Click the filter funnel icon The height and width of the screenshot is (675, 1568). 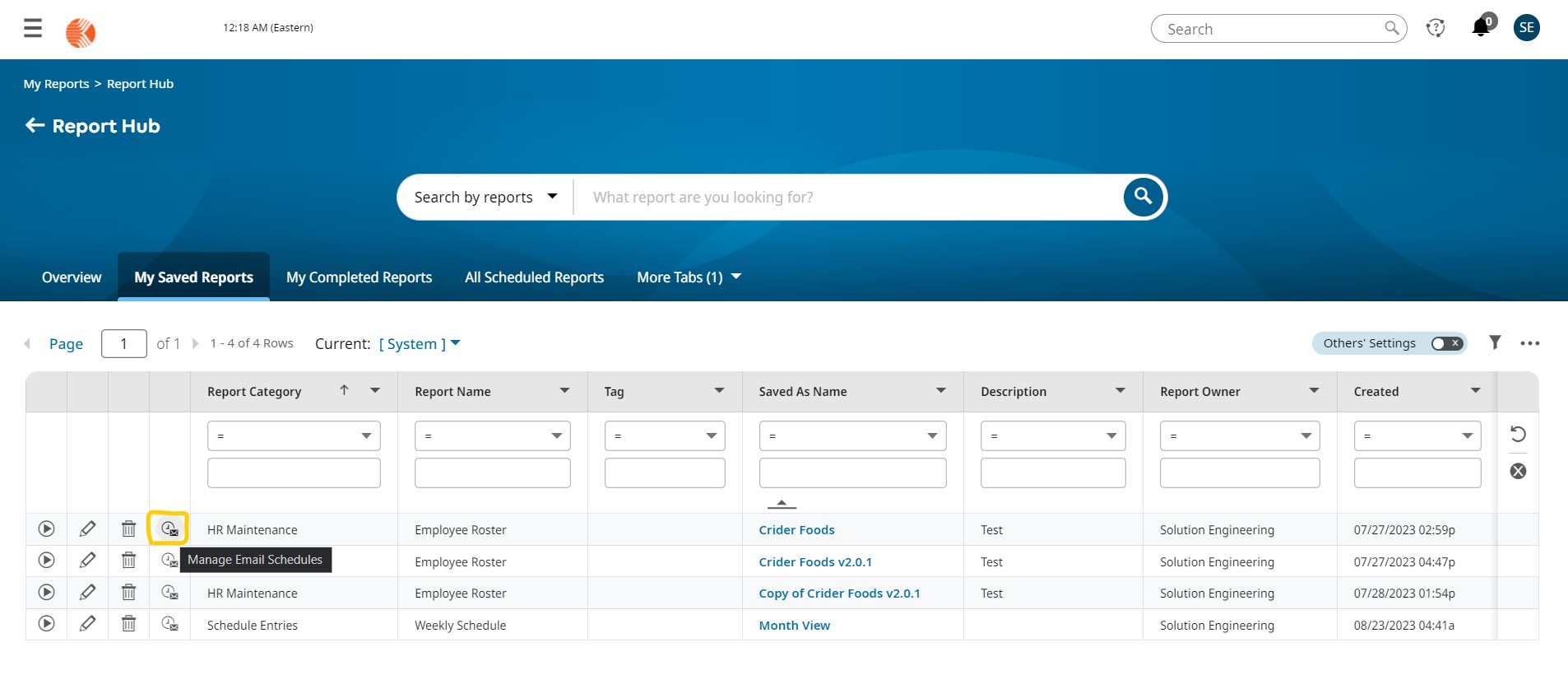pos(1495,343)
